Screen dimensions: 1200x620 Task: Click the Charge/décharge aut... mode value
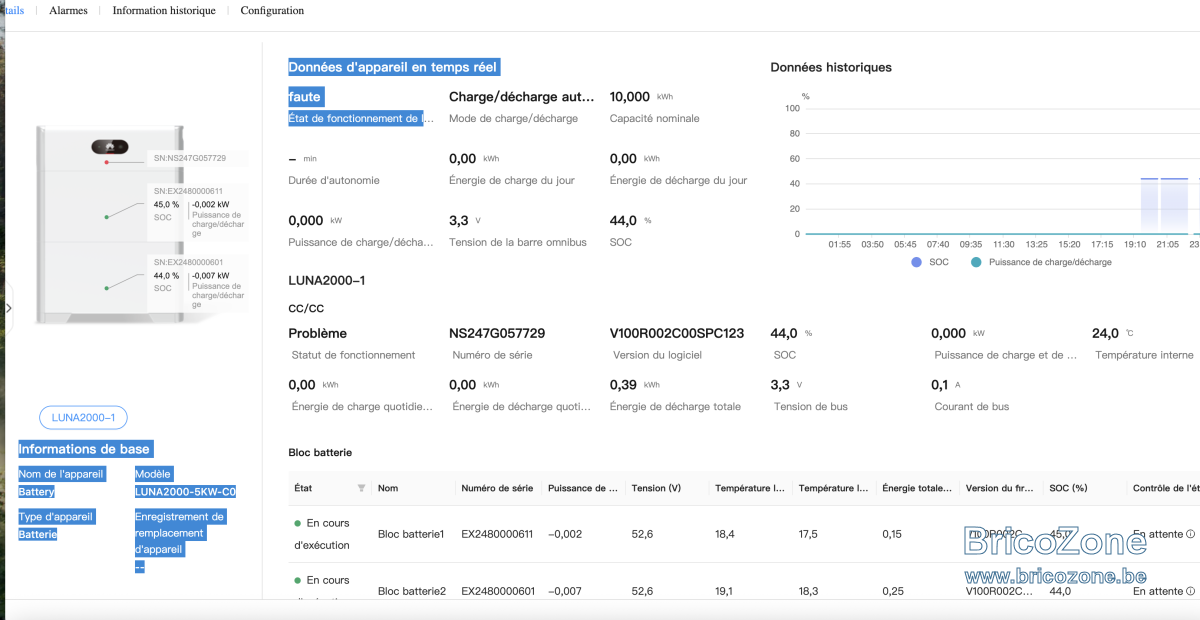(x=522, y=97)
